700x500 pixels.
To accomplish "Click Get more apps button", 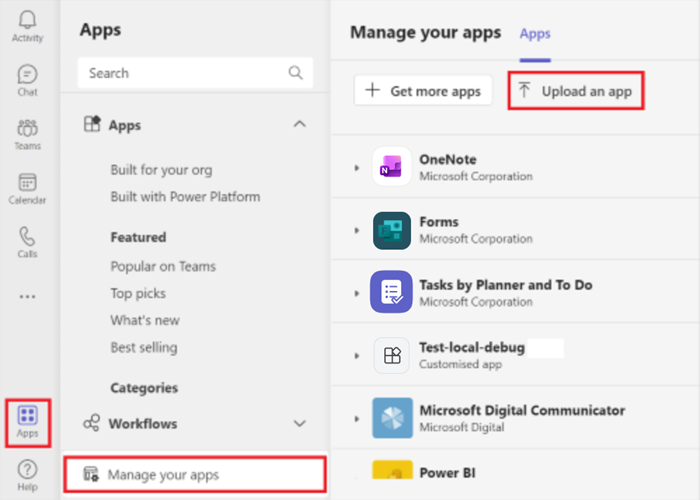I will 423,91.
